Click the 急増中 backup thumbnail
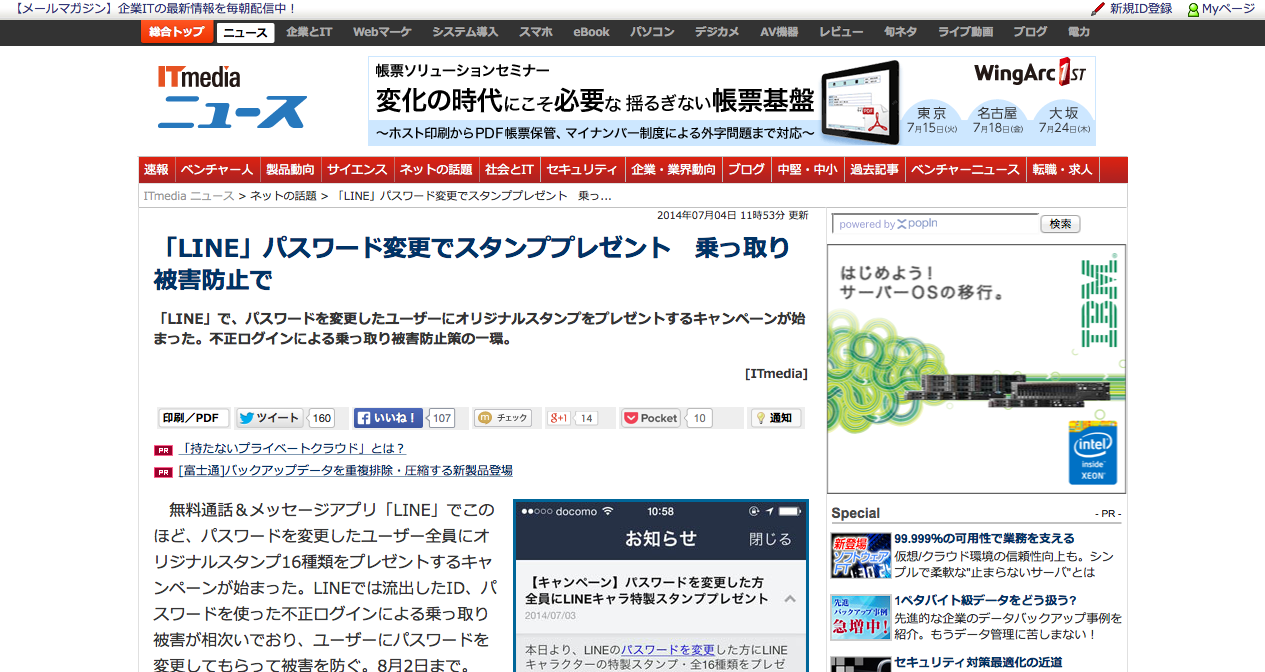The height and width of the screenshot is (672, 1265). point(860,618)
